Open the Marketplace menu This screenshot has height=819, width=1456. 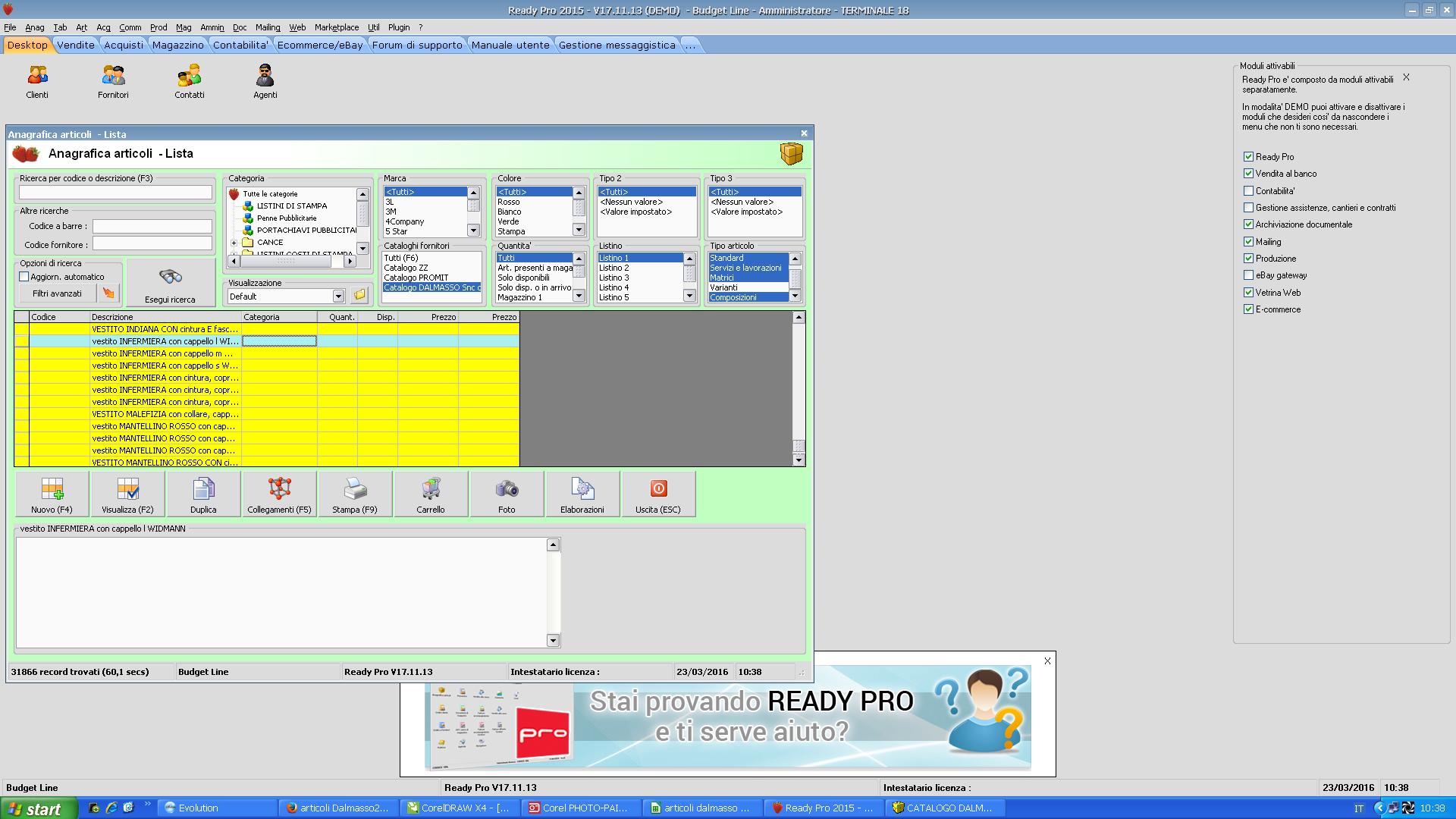click(x=337, y=27)
